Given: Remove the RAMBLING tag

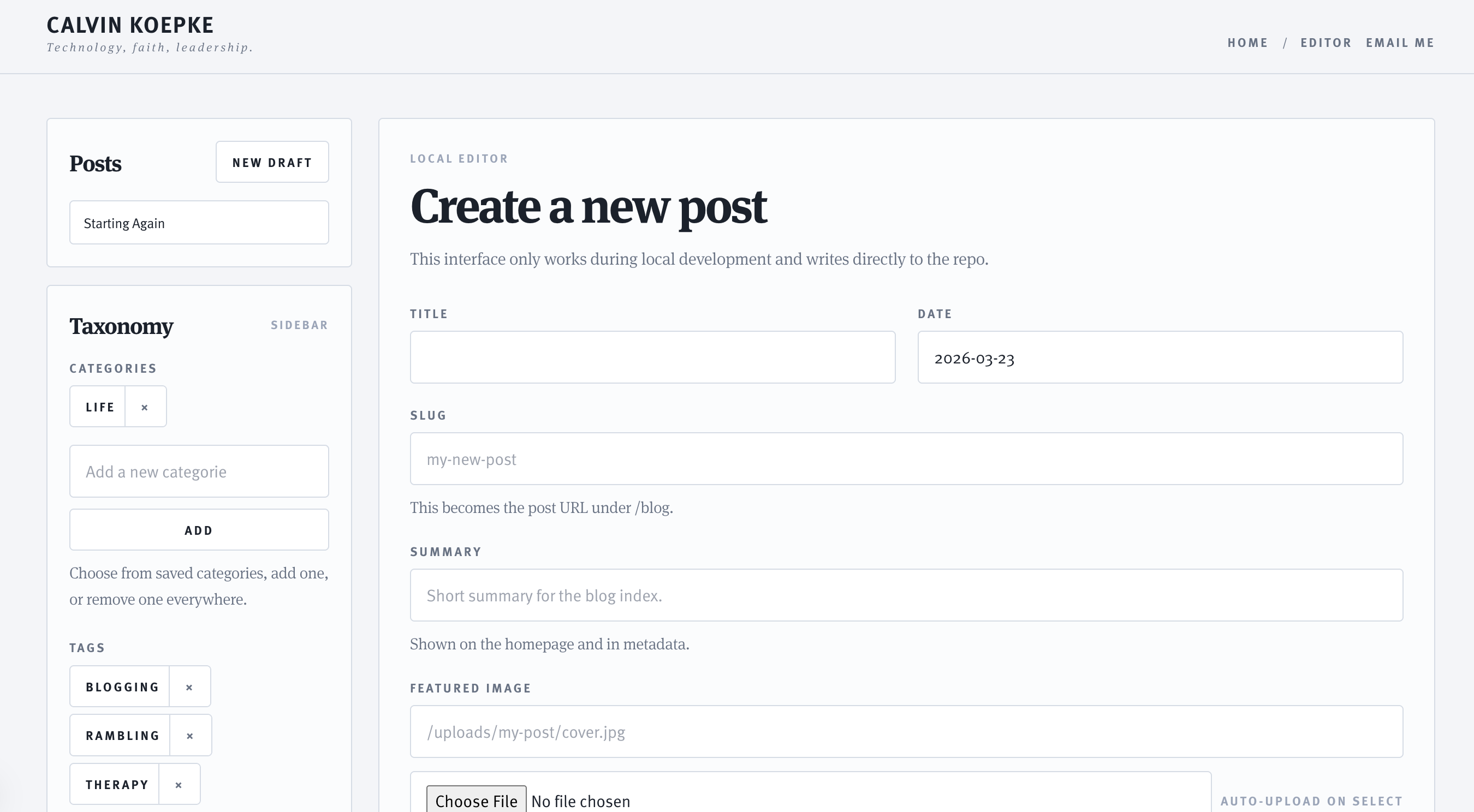Looking at the screenshot, I should coord(189,736).
